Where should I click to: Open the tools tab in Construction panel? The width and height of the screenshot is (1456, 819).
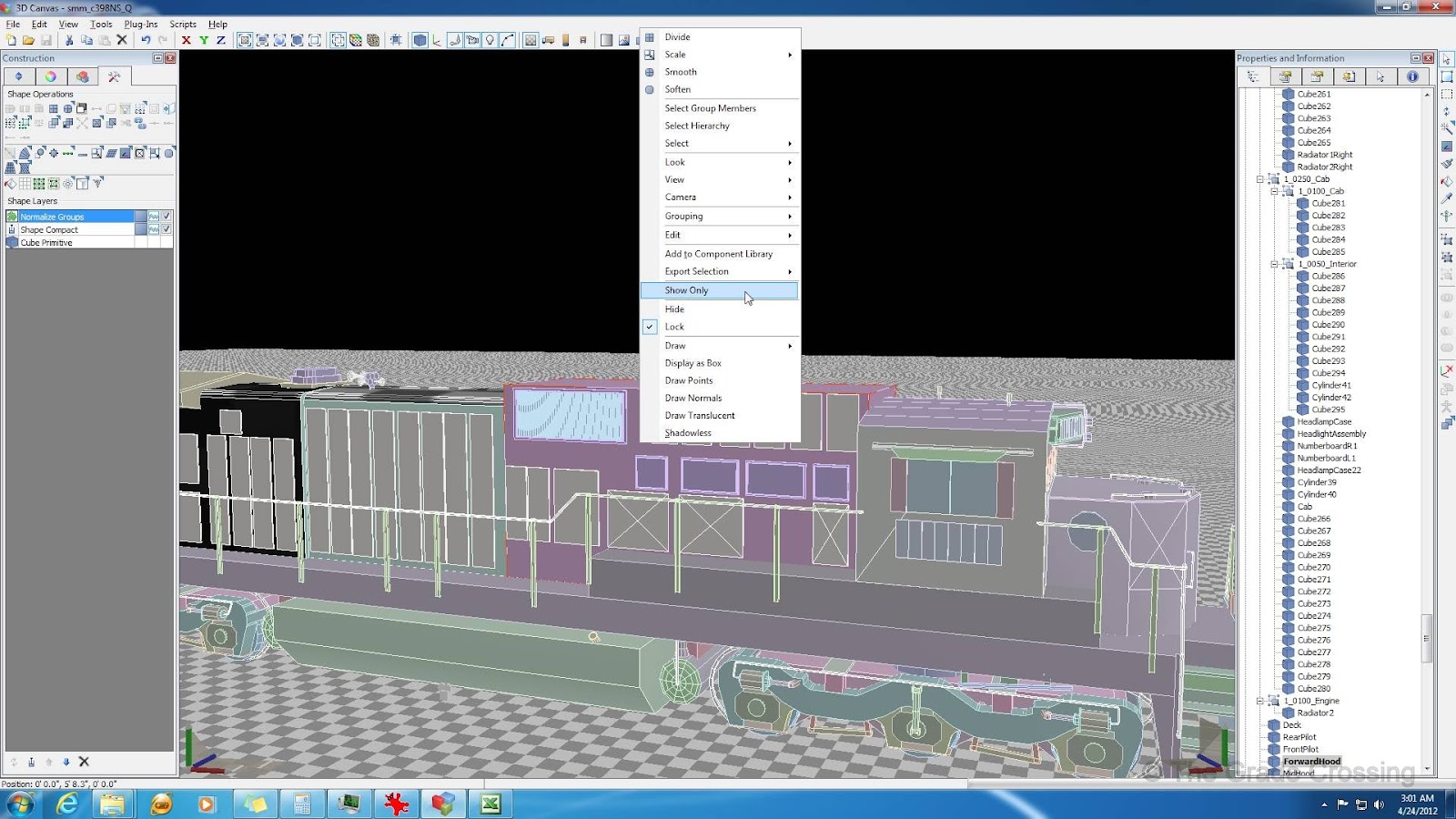point(114,77)
